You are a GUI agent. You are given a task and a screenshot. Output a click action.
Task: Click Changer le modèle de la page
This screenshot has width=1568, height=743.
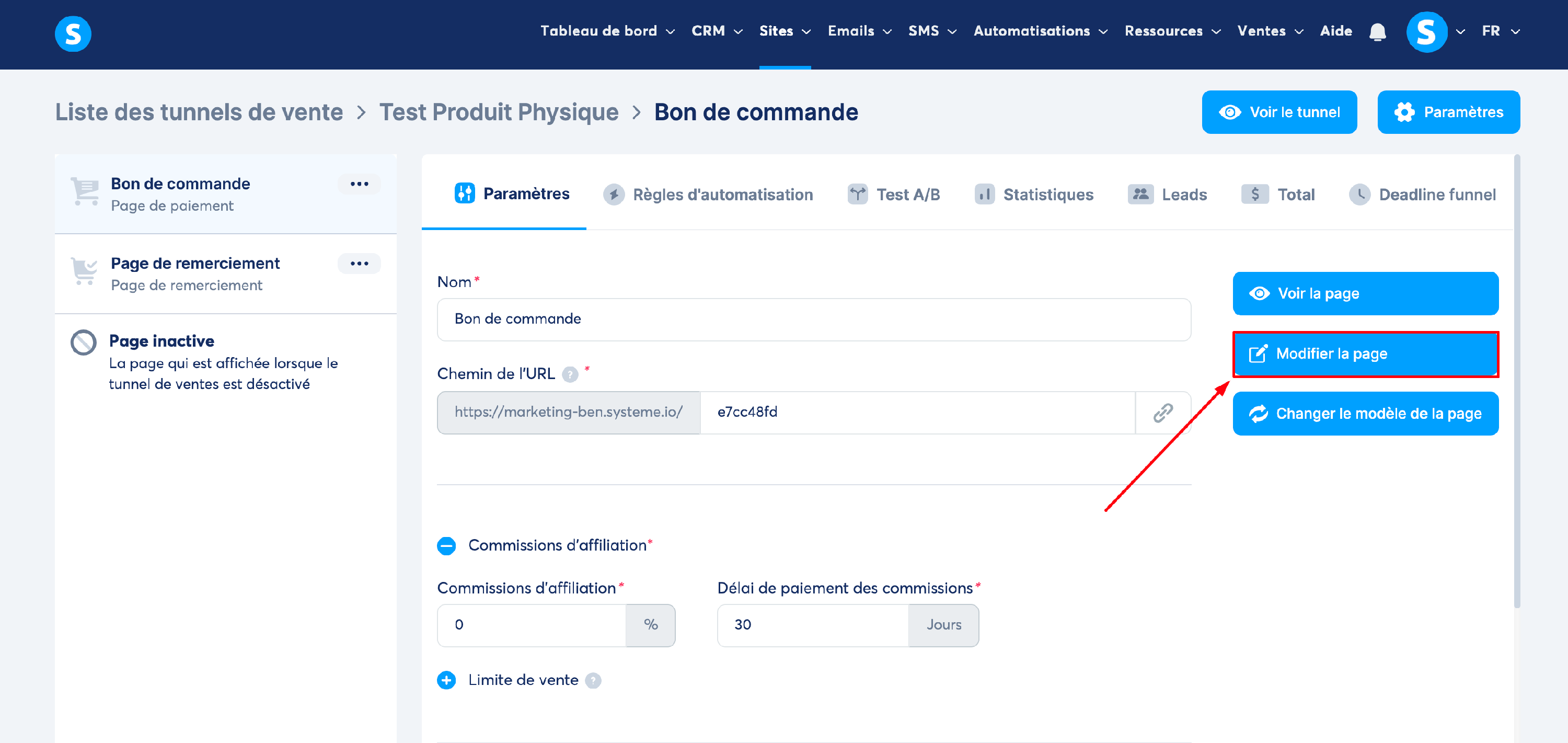pos(1365,414)
